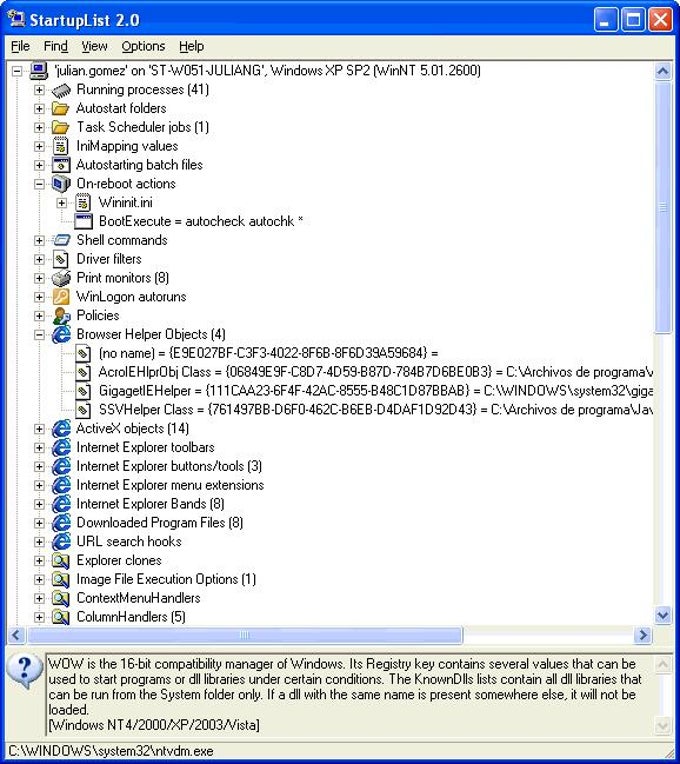Open the Find menu
This screenshot has width=680, height=764.
click(x=56, y=46)
